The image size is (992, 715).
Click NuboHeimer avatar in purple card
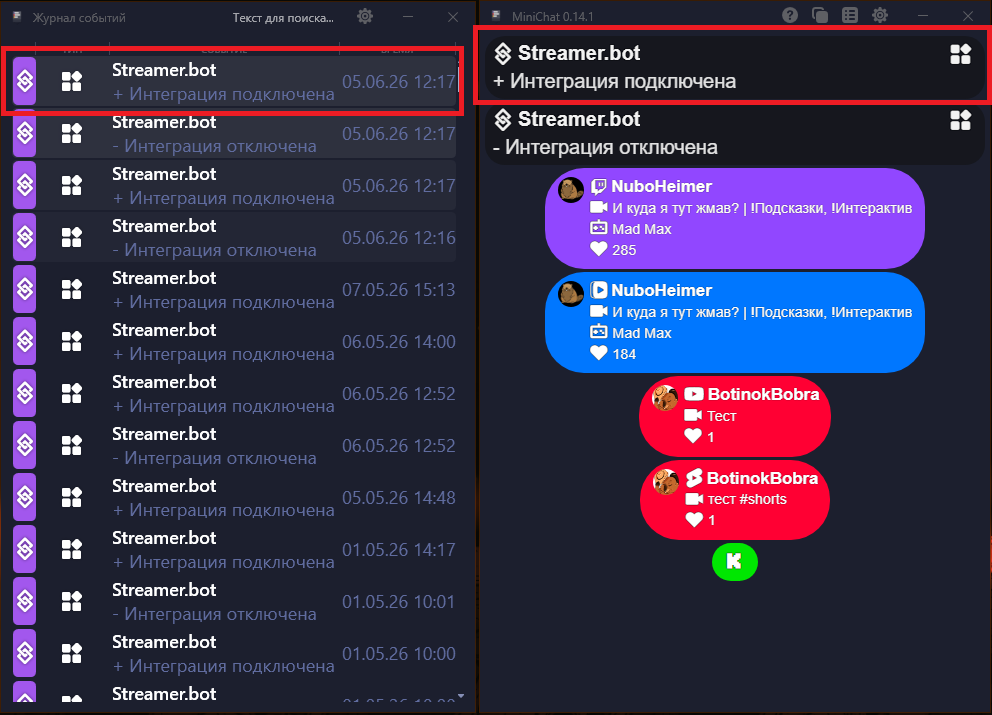[x=571, y=189]
